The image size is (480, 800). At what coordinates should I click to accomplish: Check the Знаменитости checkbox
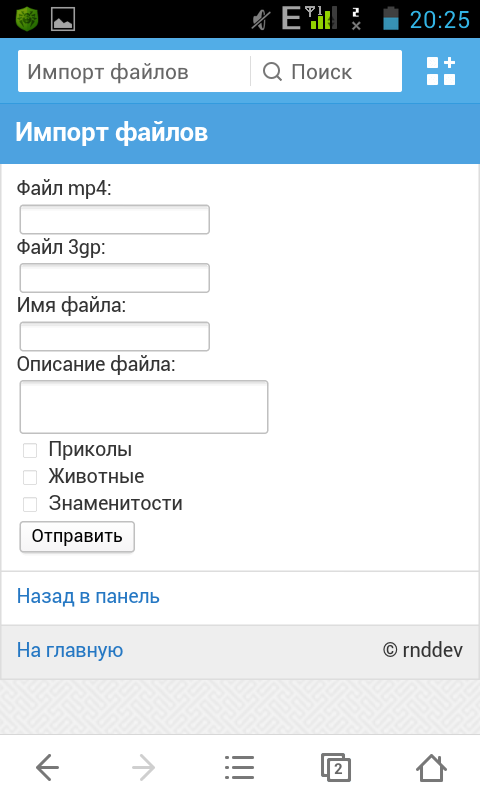30,504
